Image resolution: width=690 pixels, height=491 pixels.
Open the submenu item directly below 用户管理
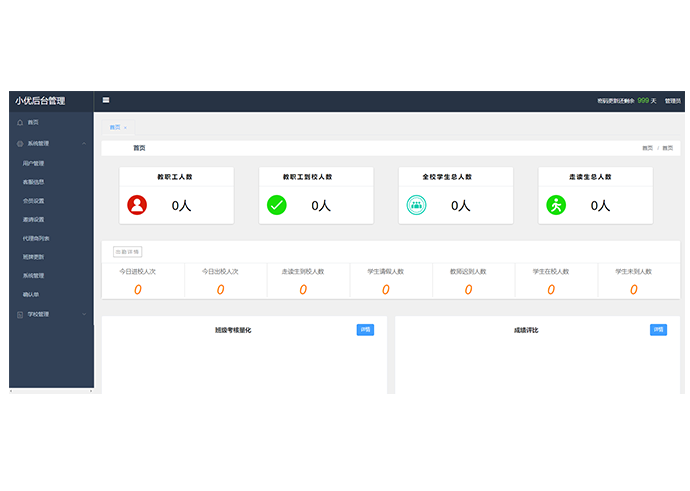[x=51, y=182]
